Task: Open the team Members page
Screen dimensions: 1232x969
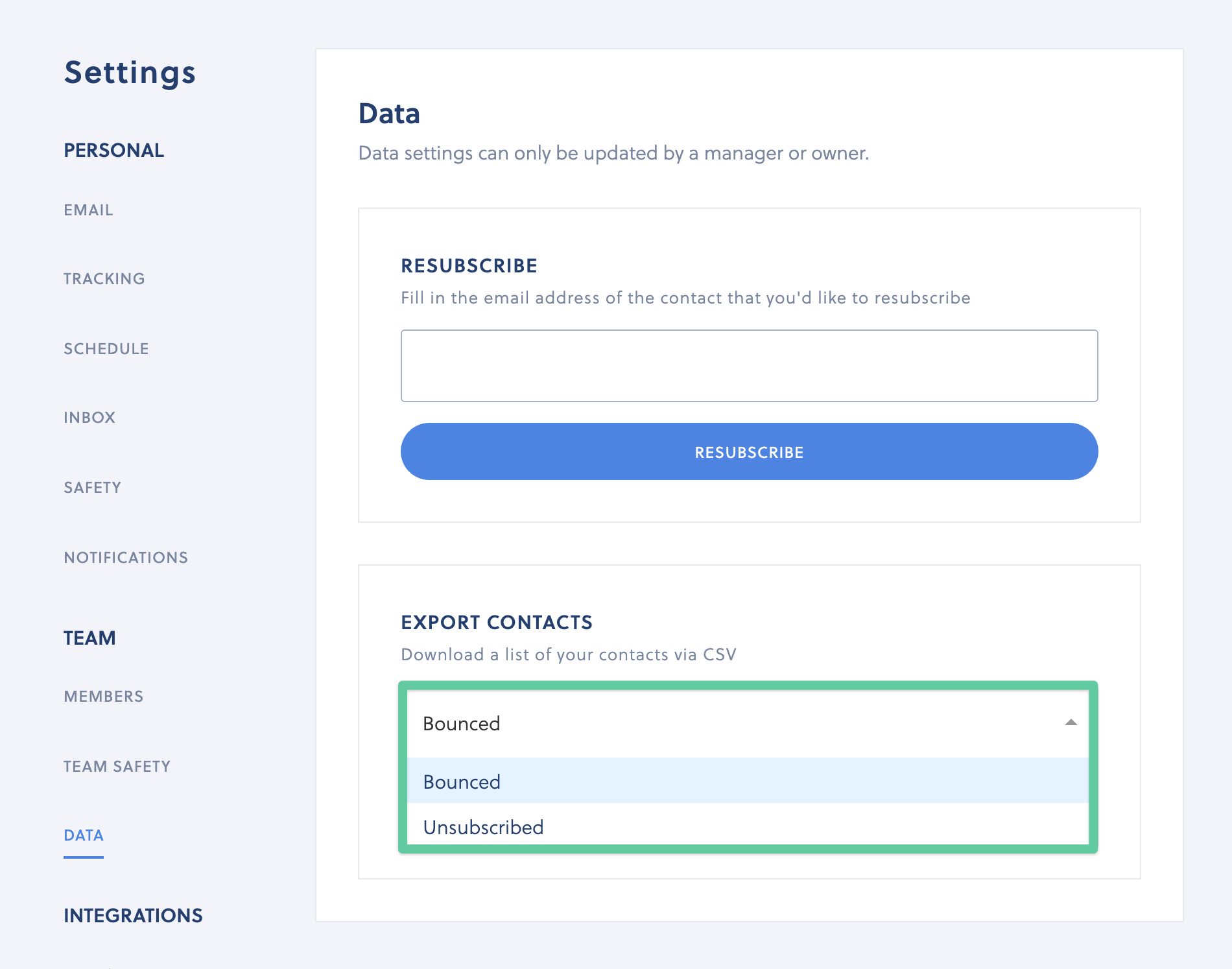Action: coord(104,697)
